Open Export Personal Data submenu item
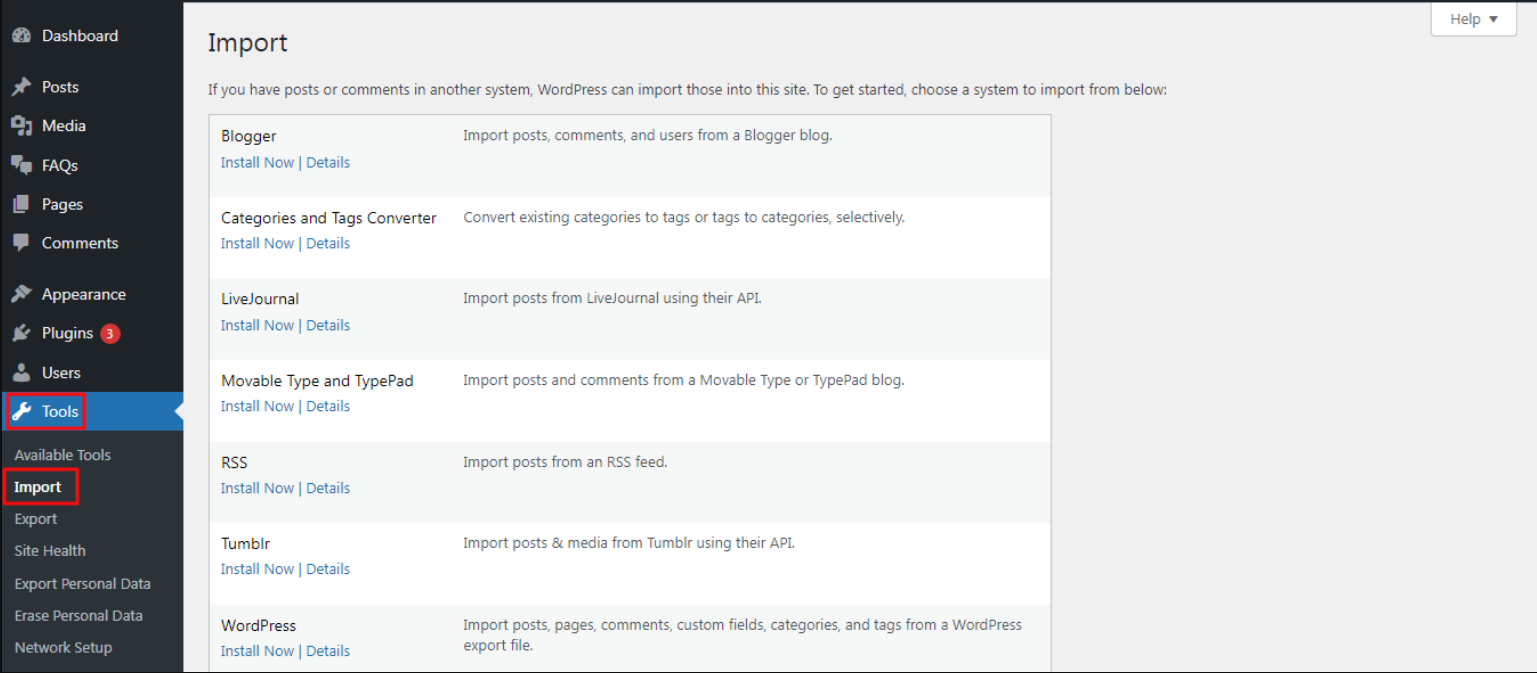 [x=82, y=584]
